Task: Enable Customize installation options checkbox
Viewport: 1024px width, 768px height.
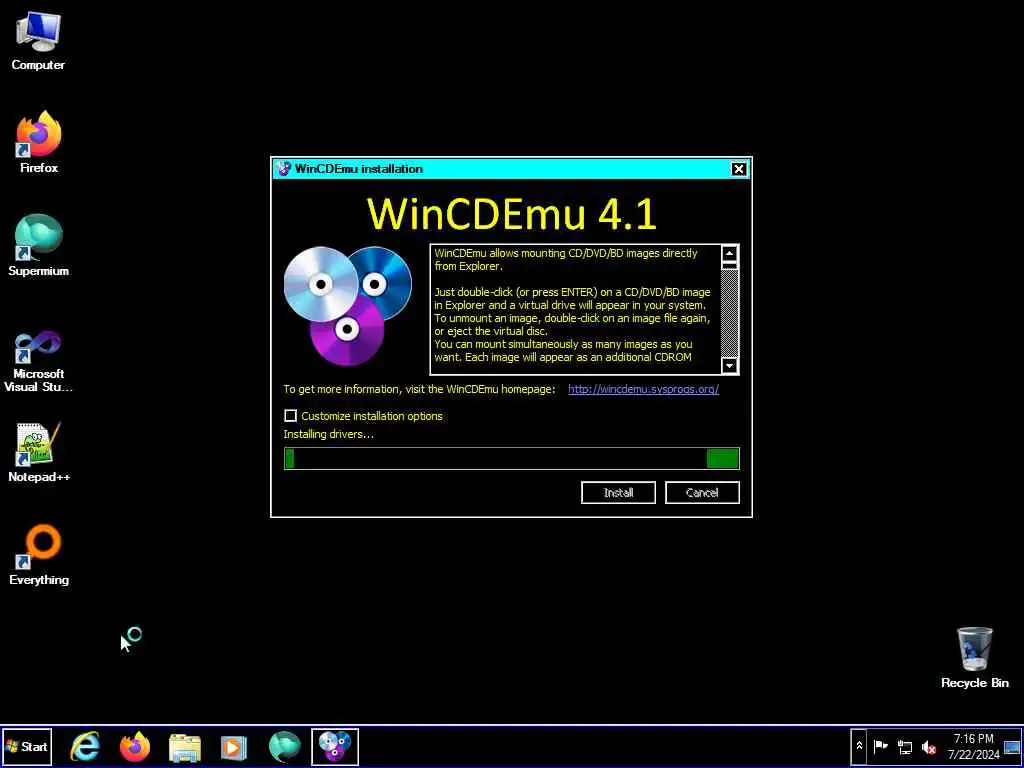Action: [x=291, y=416]
